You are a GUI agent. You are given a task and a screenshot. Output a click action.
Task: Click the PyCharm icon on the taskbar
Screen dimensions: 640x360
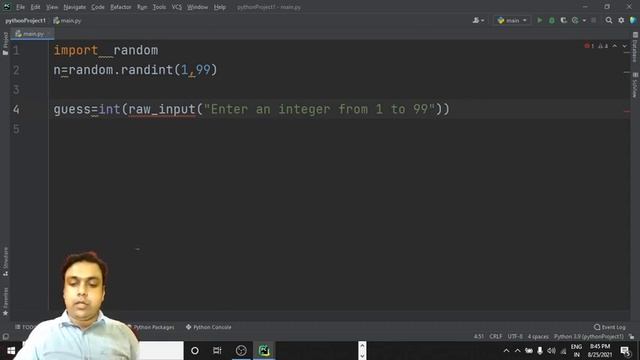point(264,351)
